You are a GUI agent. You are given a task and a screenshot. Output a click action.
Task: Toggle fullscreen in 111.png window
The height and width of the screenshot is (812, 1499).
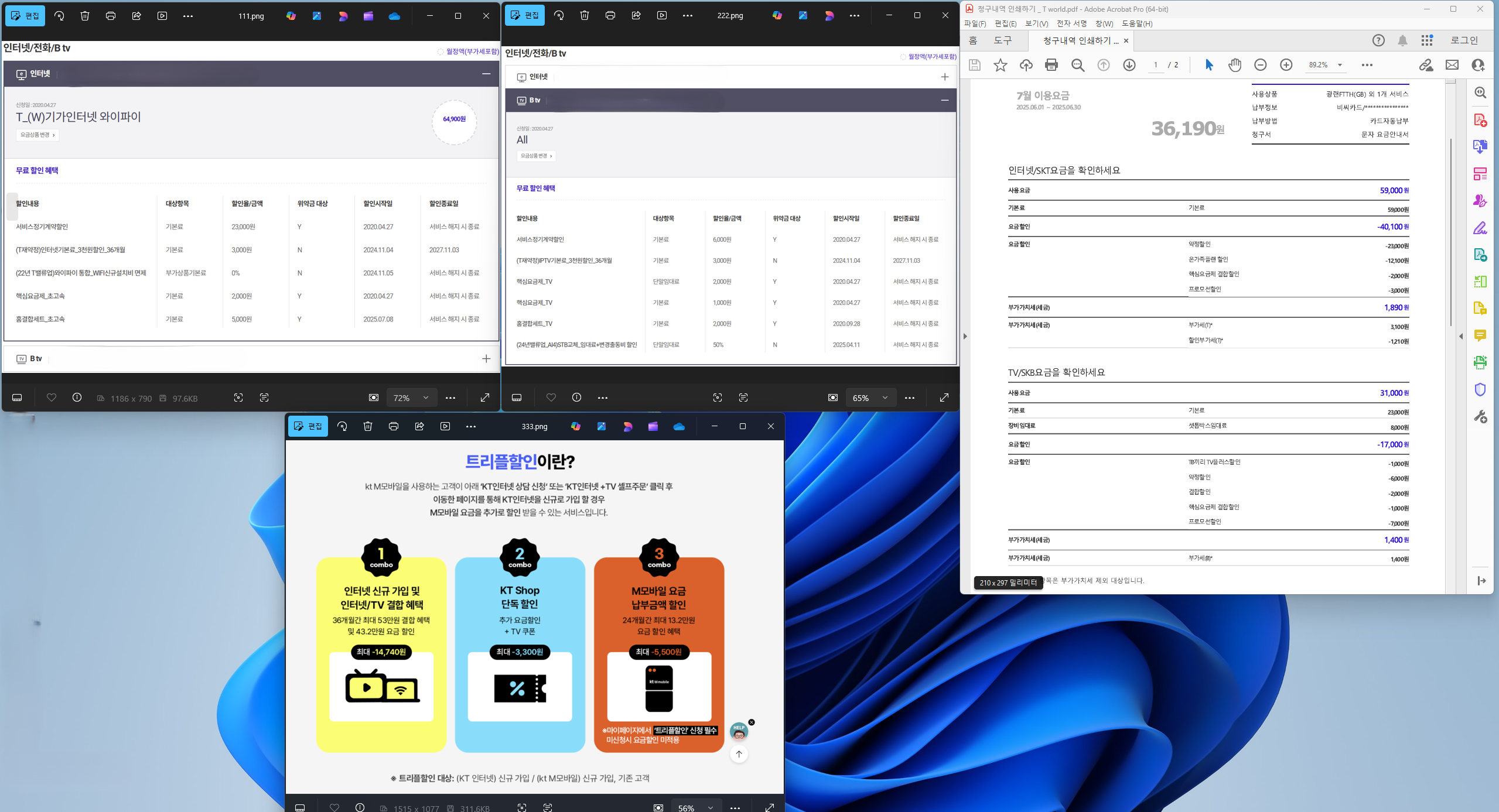[x=485, y=398]
